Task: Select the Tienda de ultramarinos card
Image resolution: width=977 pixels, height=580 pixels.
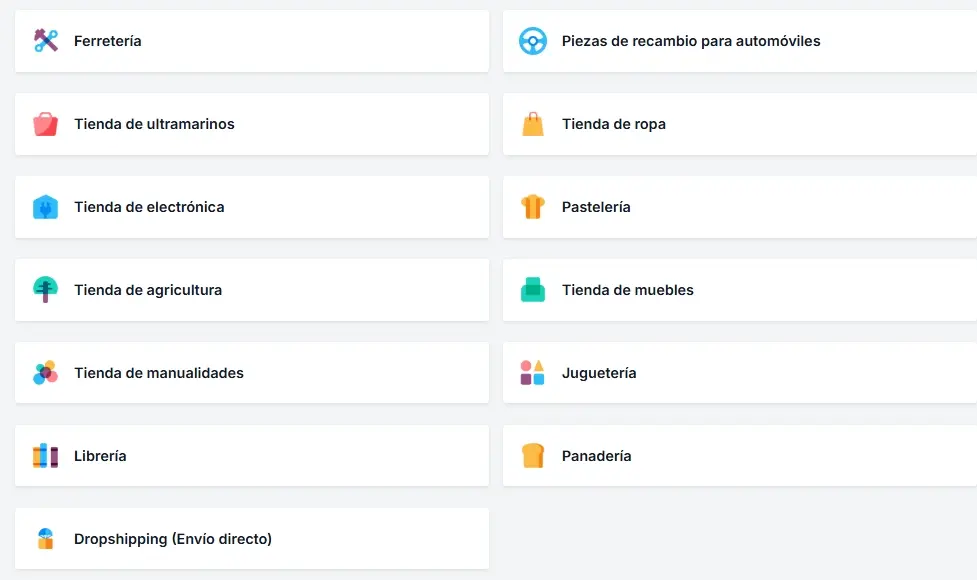Action: tap(252, 124)
